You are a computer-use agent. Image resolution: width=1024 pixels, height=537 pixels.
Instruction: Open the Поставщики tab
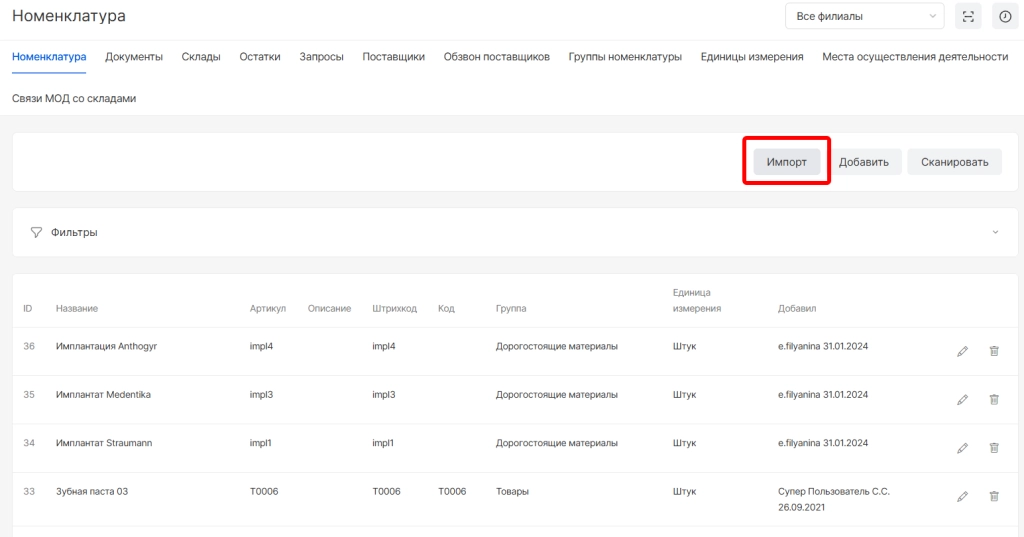pyautogui.click(x=393, y=57)
